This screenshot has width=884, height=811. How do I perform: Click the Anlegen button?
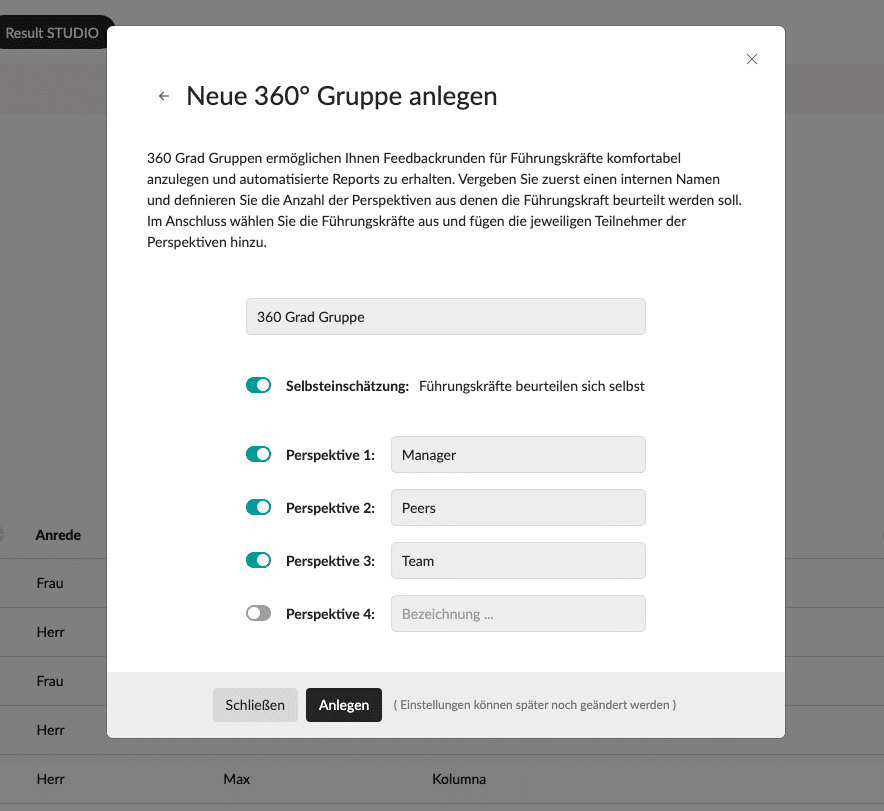(x=344, y=704)
